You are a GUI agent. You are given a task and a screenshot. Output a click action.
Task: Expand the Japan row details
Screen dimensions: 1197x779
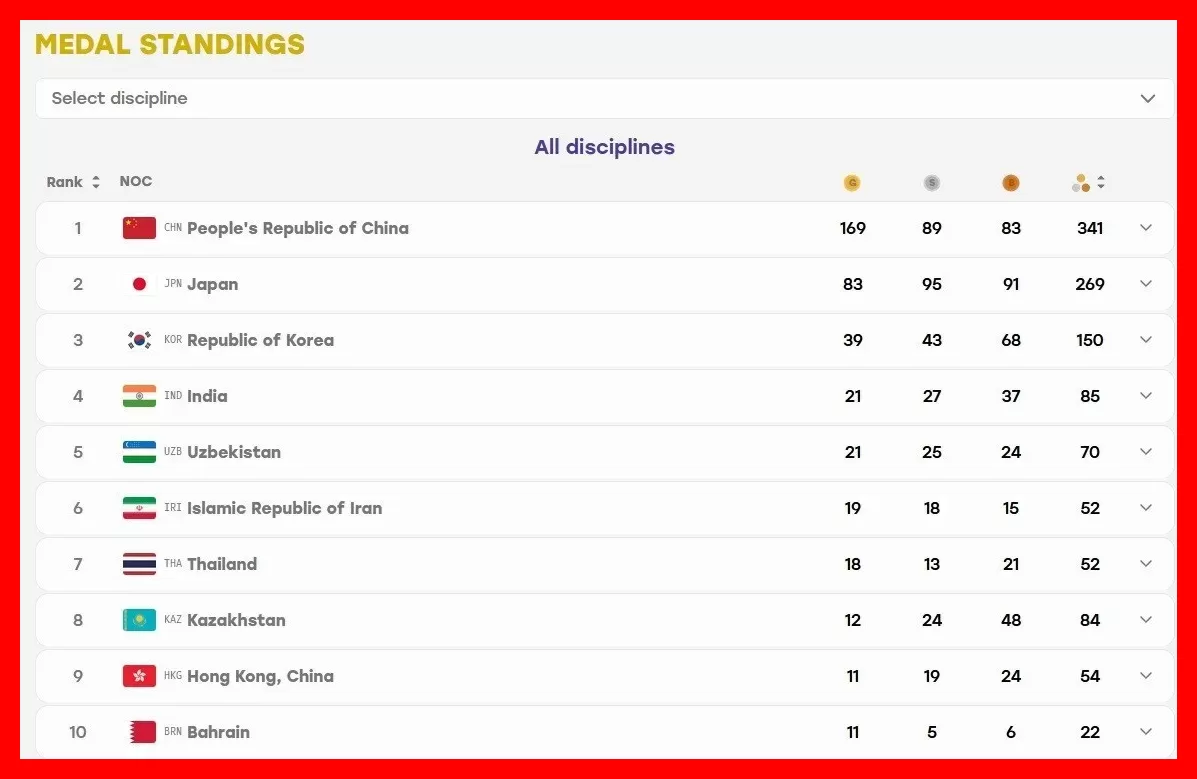click(x=1146, y=283)
